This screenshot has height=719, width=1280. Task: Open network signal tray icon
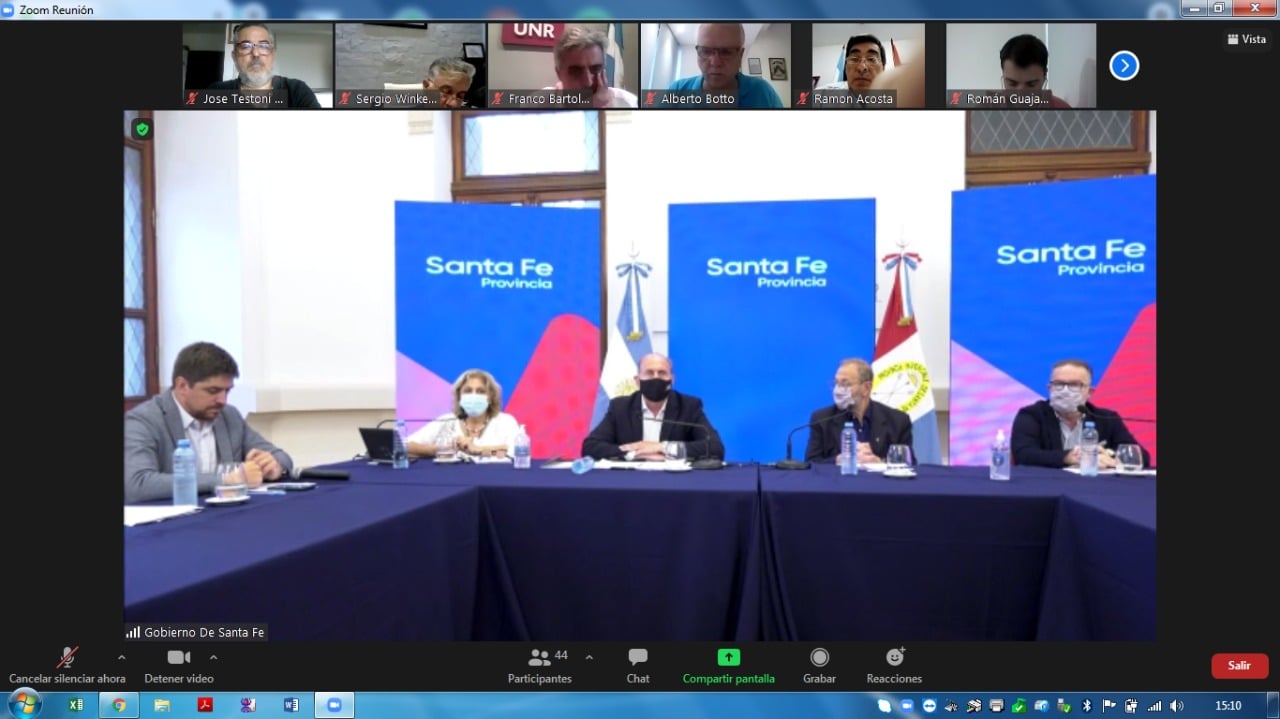pyautogui.click(x=1155, y=706)
